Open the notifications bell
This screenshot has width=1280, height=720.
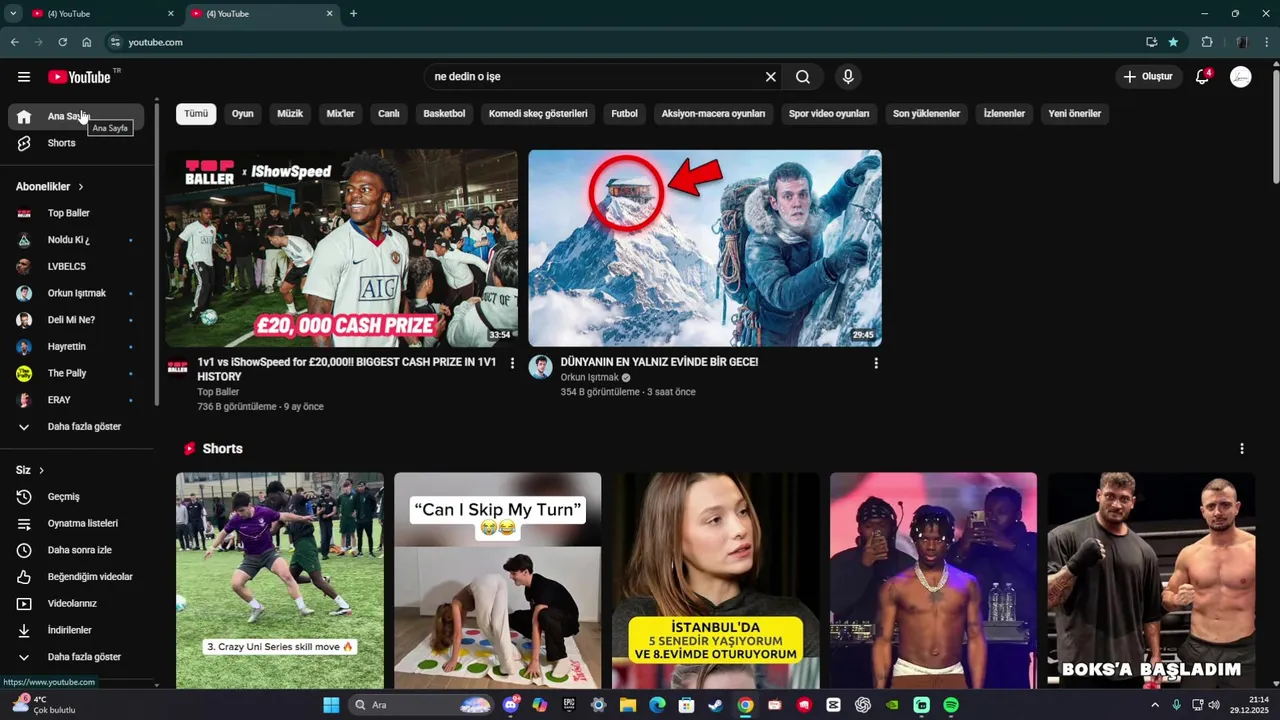pos(1203,77)
